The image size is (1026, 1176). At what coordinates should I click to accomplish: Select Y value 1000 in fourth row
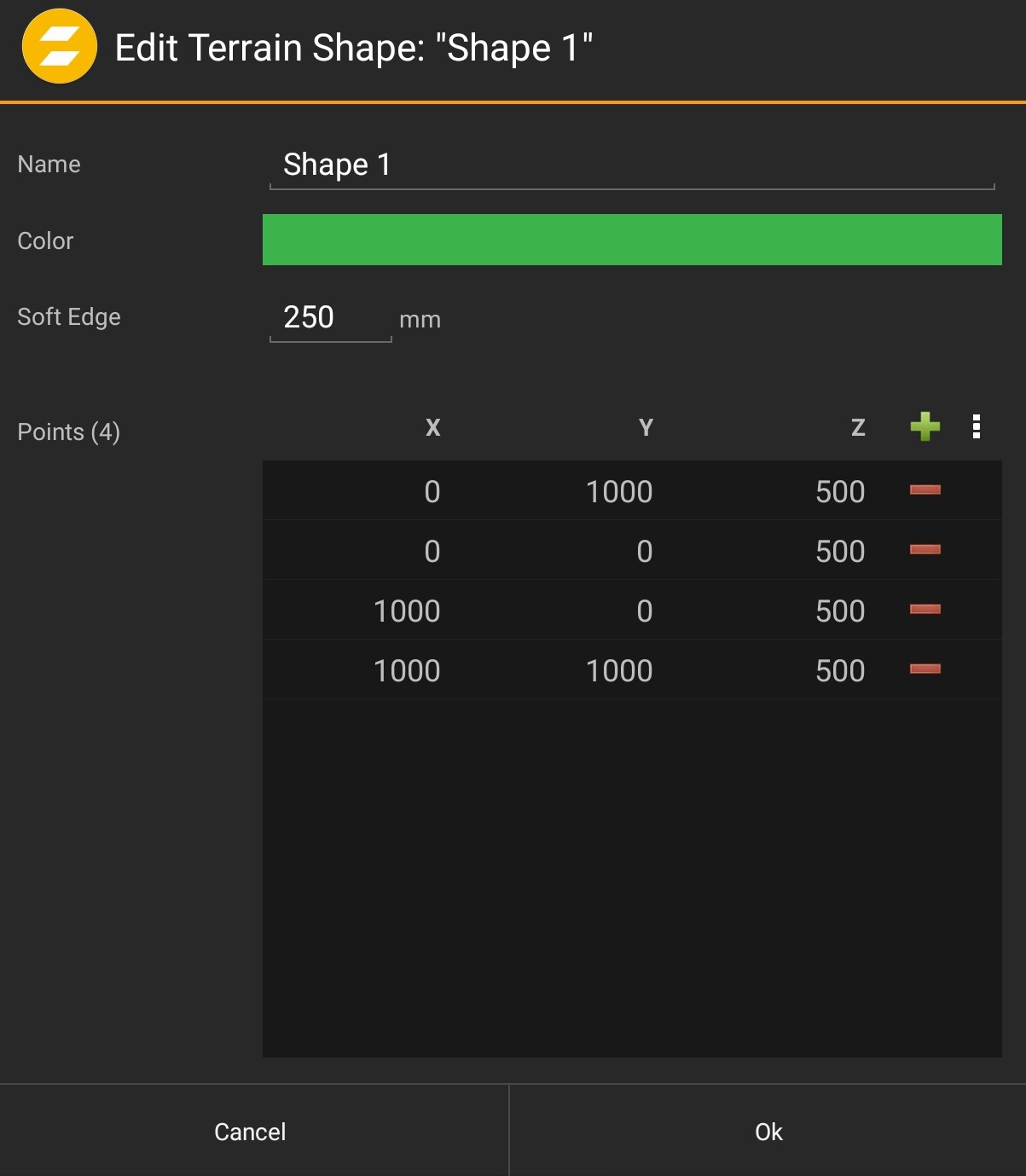tap(619, 671)
